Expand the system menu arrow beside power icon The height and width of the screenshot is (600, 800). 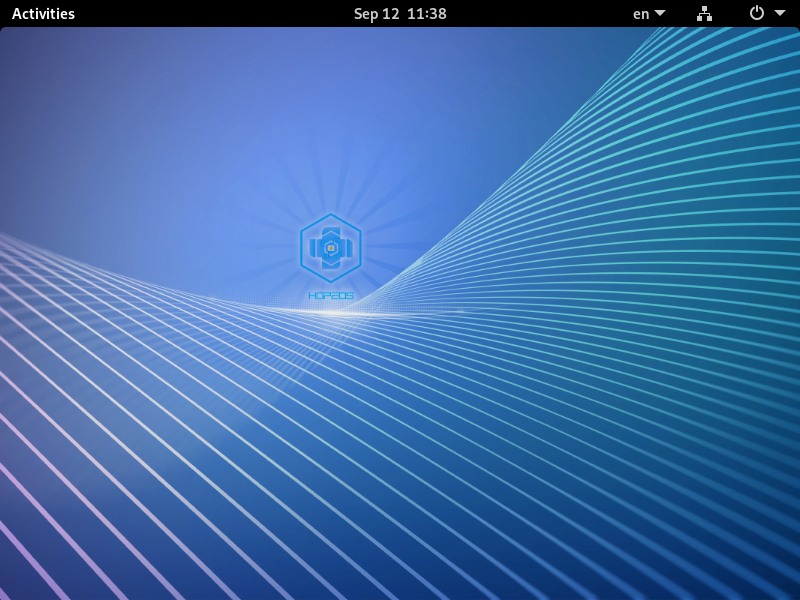tap(780, 14)
